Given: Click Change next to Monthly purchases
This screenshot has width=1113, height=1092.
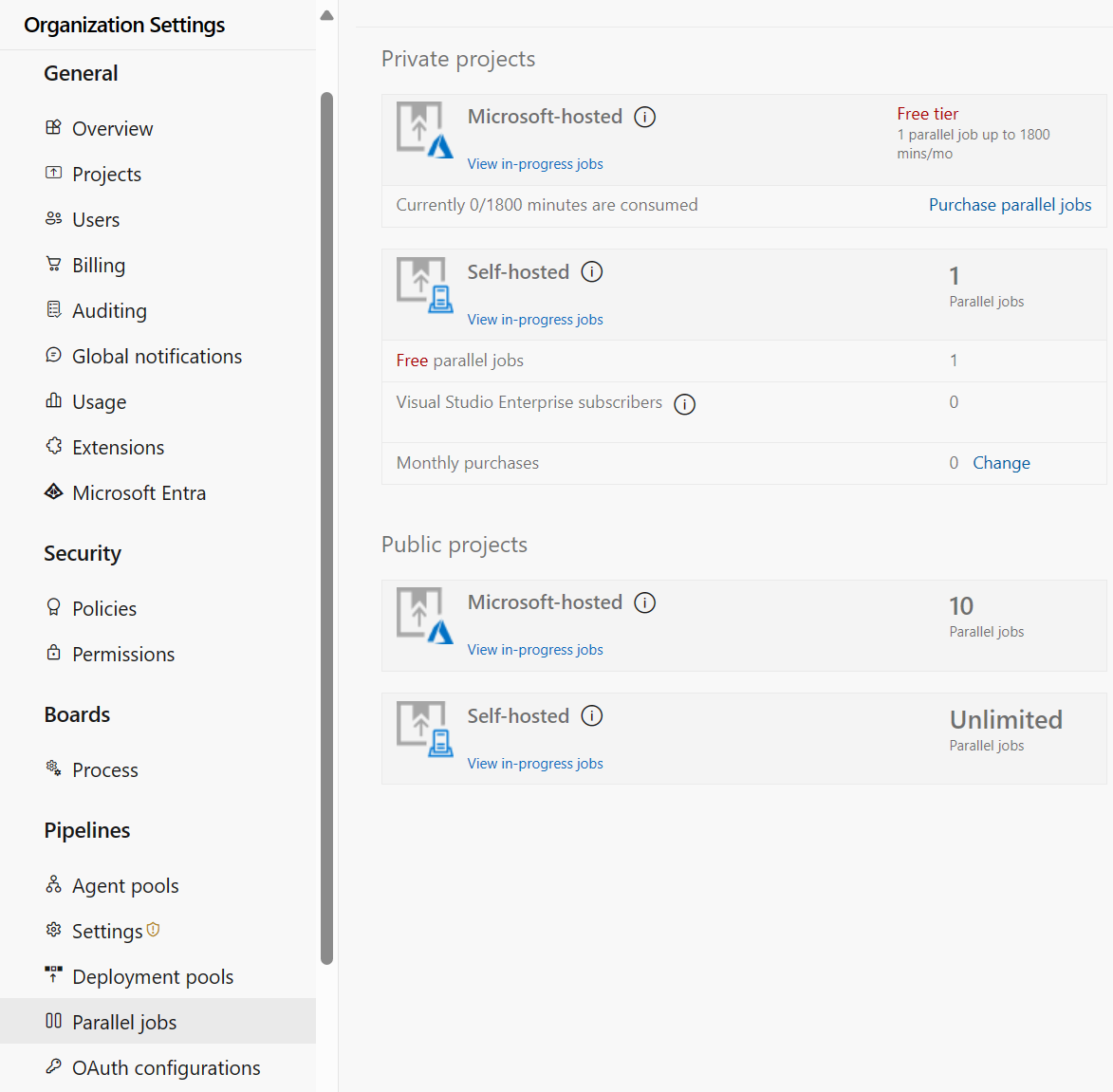Looking at the screenshot, I should [1001, 462].
